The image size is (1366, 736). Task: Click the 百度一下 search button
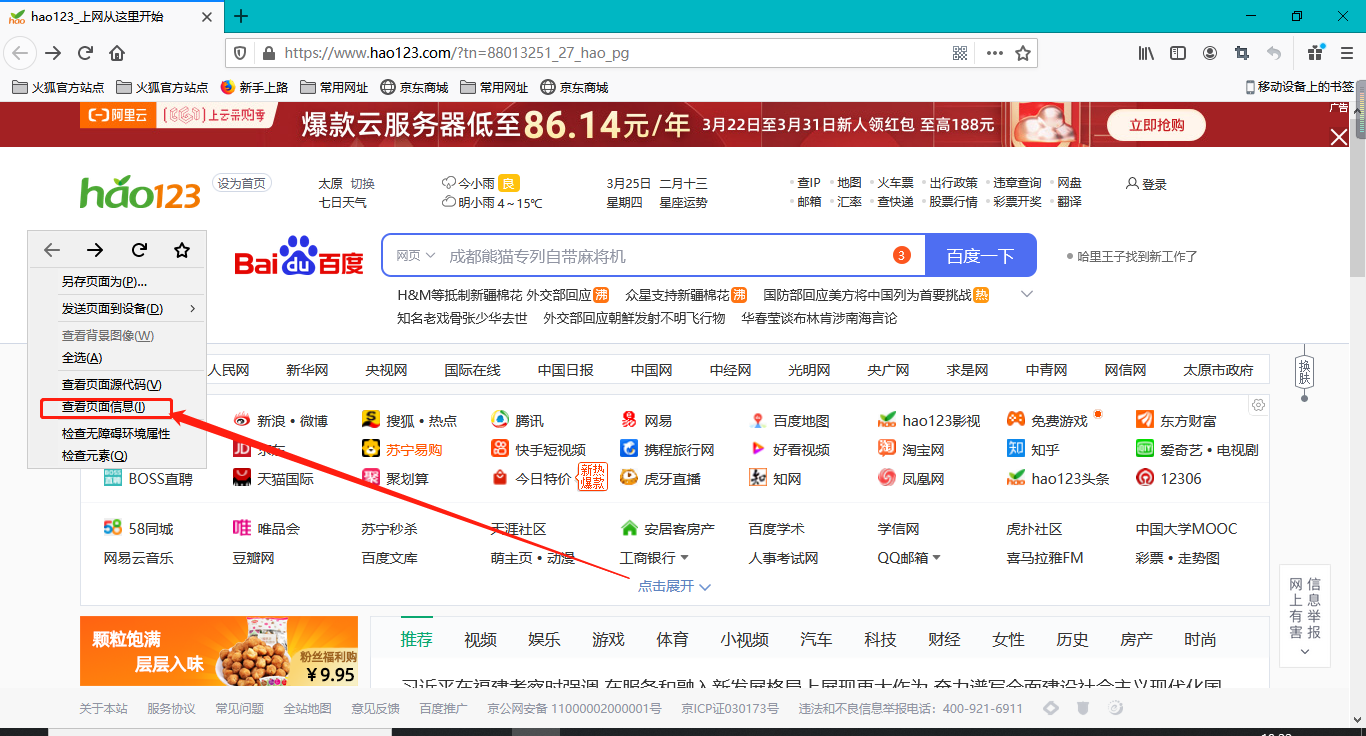coord(981,255)
